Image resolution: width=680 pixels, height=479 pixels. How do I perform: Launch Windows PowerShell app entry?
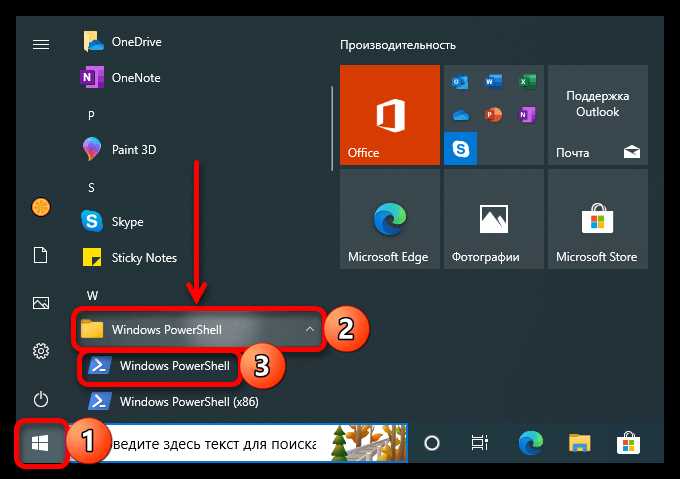pyautogui.click(x=159, y=366)
